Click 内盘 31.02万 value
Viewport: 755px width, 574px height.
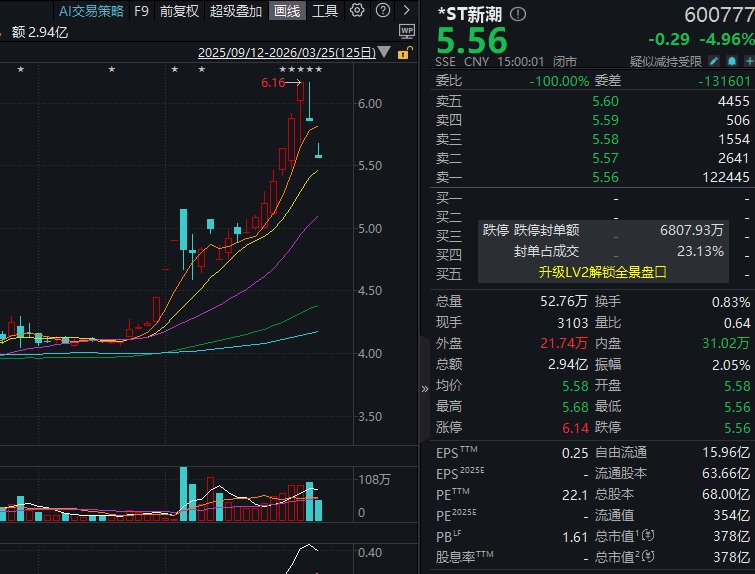[726, 343]
